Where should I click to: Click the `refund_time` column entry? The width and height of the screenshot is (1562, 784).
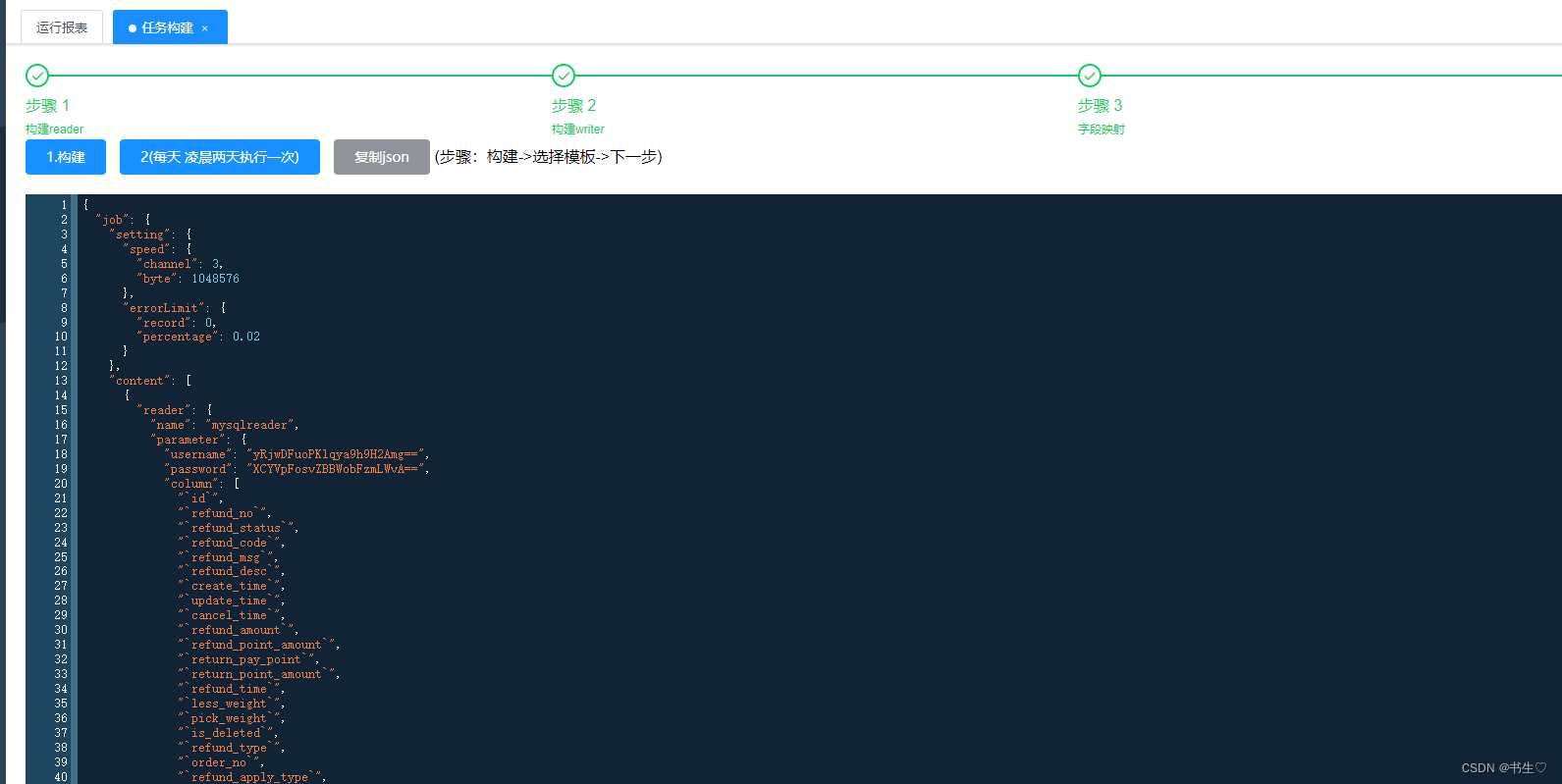point(230,689)
